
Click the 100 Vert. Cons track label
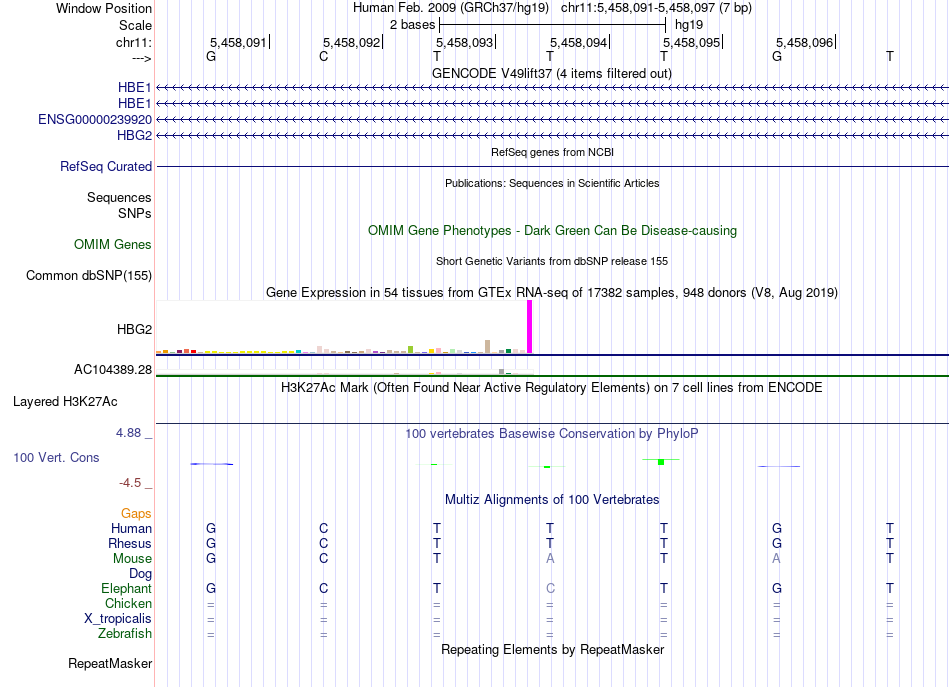pyautogui.click(x=56, y=457)
